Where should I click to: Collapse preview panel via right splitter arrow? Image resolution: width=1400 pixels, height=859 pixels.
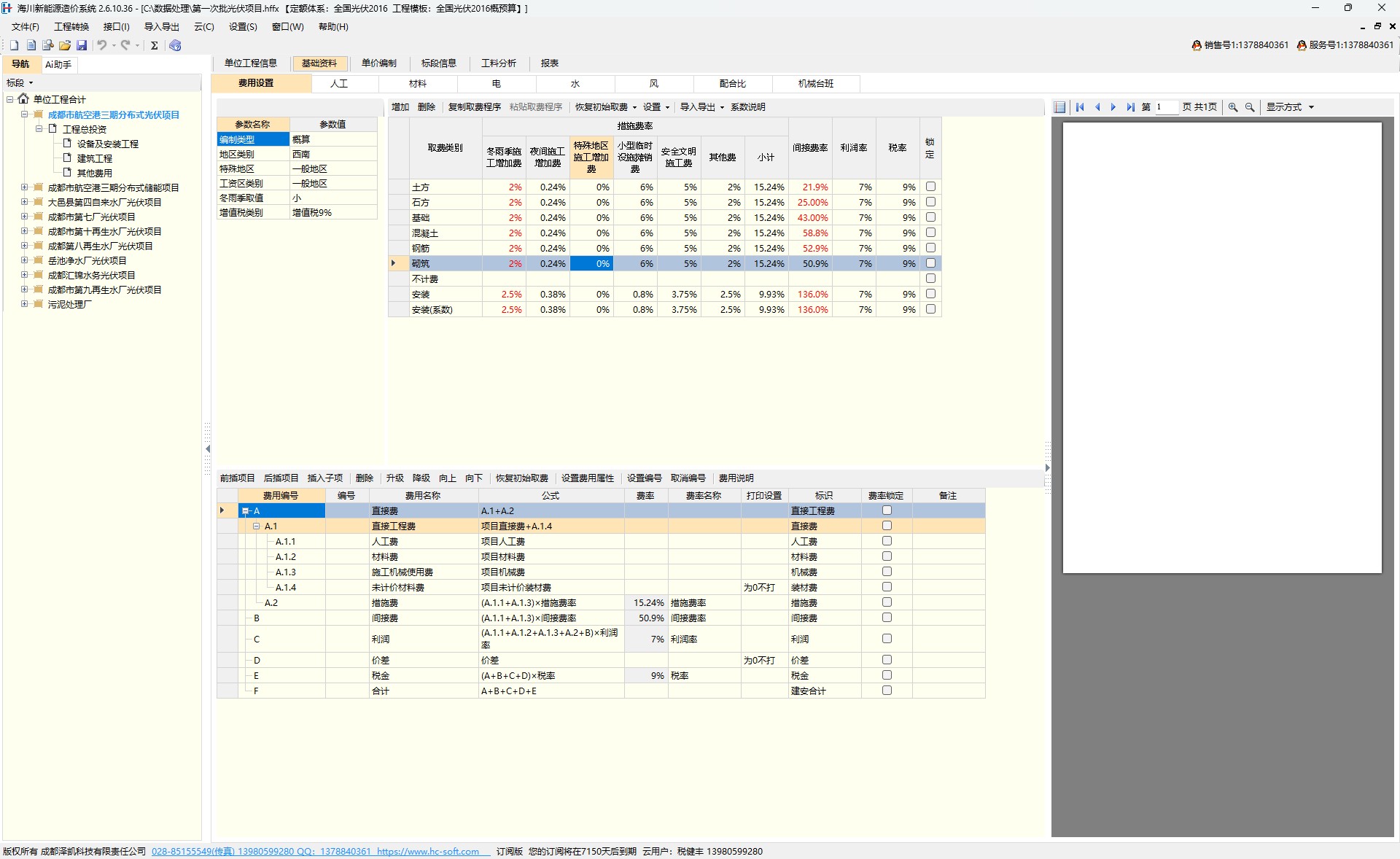[x=1048, y=468]
